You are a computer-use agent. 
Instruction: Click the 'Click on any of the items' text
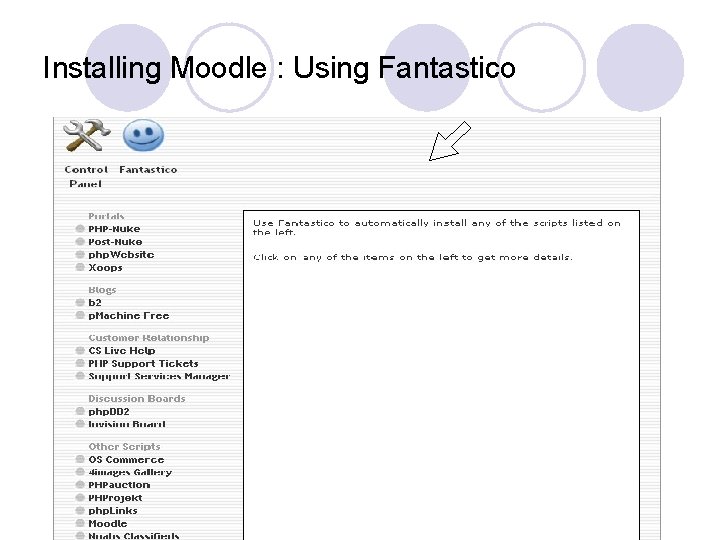(x=412, y=257)
